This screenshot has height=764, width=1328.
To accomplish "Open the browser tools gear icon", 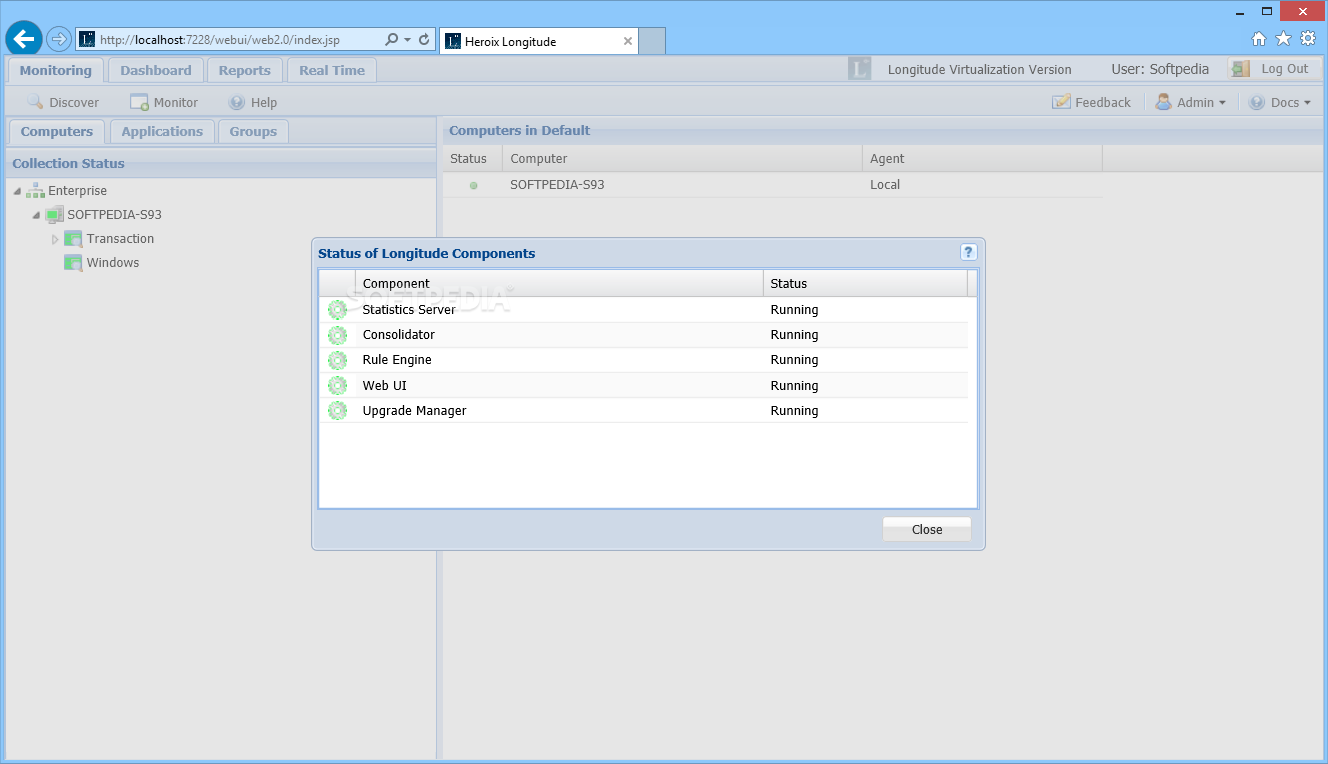I will coord(1308,39).
